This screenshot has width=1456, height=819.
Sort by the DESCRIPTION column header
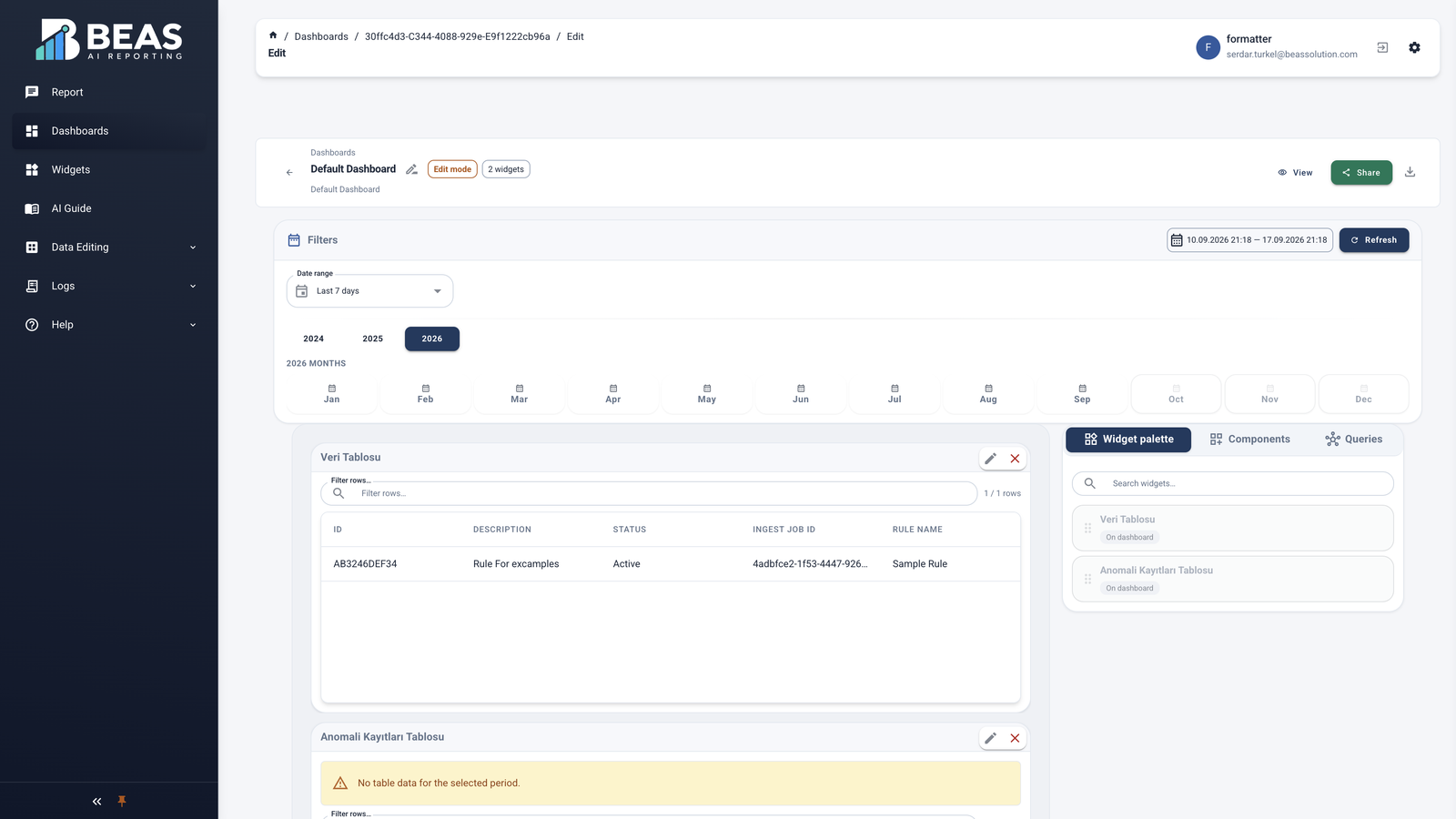pos(502,530)
